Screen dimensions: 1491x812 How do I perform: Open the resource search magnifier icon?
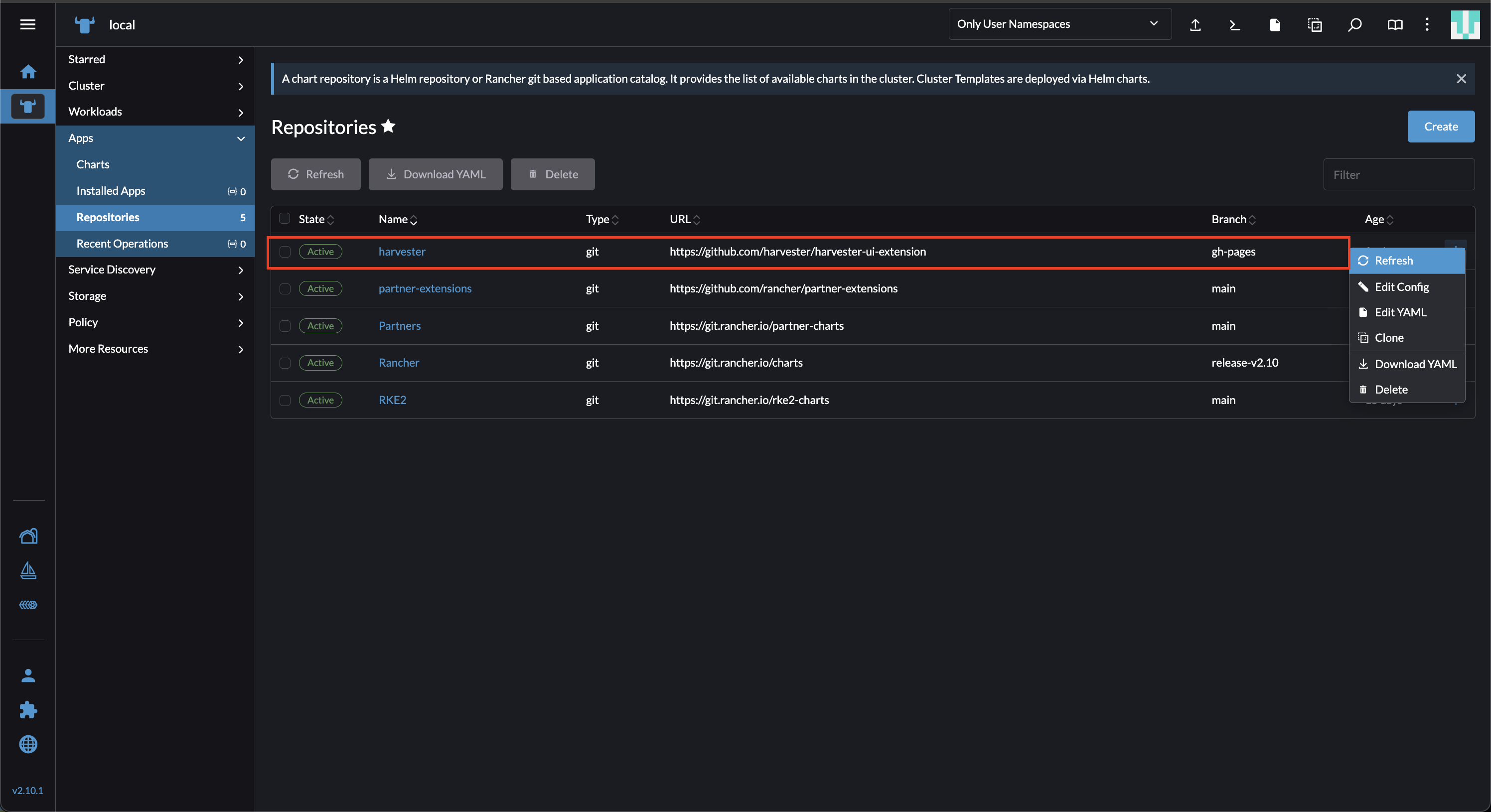[x=1354, y=24]
